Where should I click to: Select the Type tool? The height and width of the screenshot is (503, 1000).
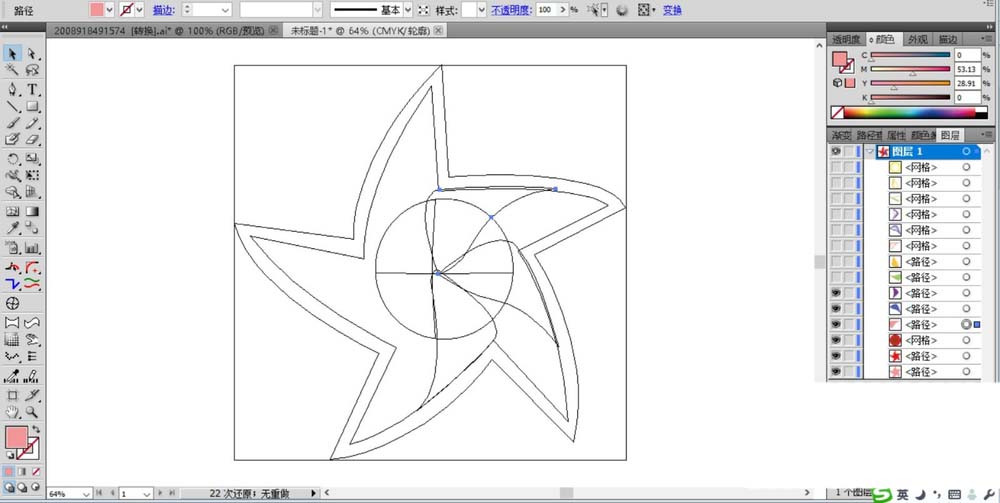pyautogui.click(x=33, y=89)
